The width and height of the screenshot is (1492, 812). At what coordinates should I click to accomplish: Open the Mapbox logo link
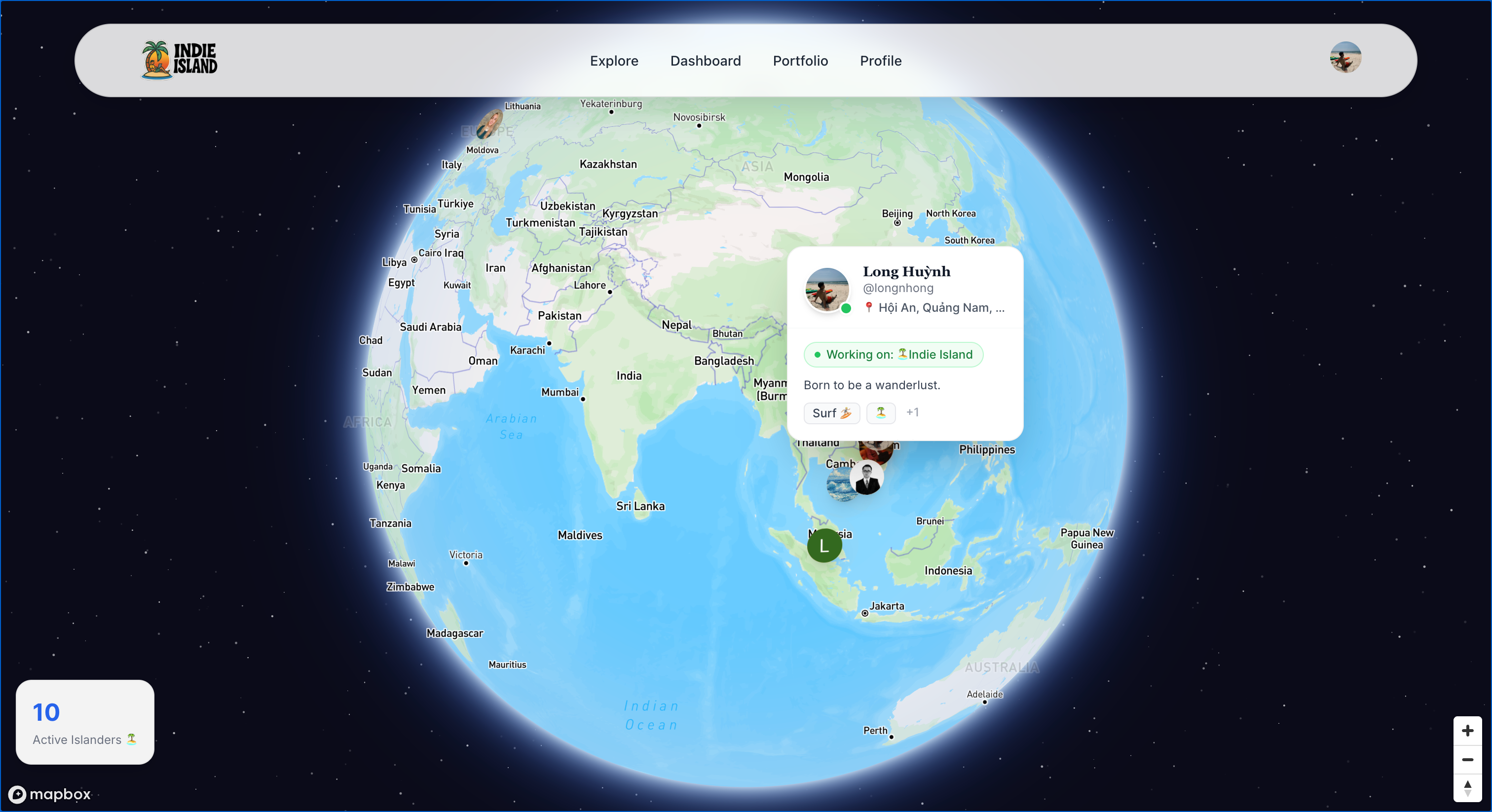[x=50, y=793]
